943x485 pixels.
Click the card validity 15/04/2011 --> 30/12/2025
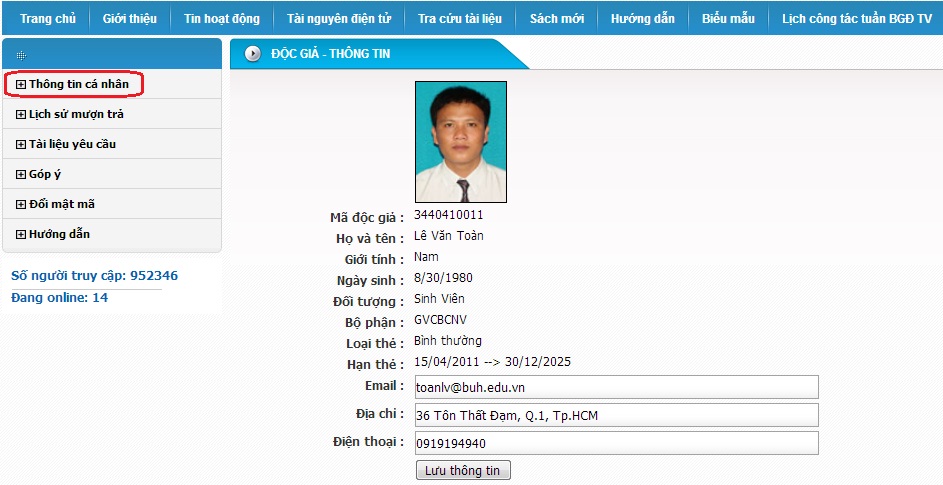[x=493, y=362]
